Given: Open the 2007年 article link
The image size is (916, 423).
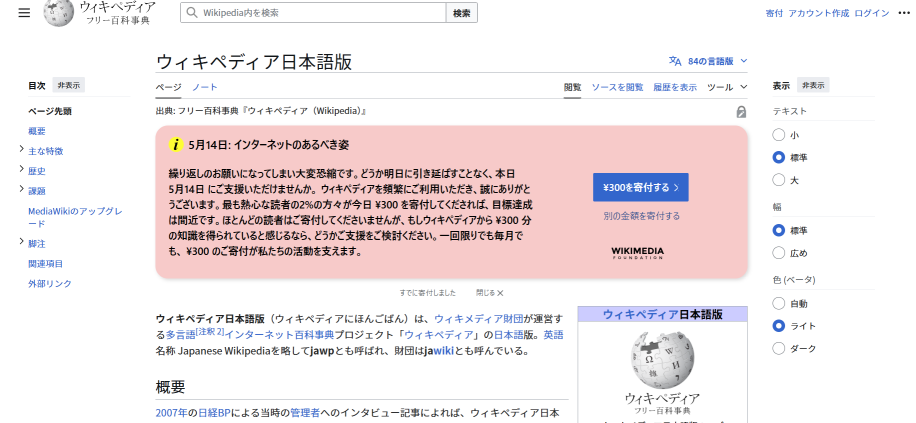Looking at the screenshot, I should (x=172, y=412).
